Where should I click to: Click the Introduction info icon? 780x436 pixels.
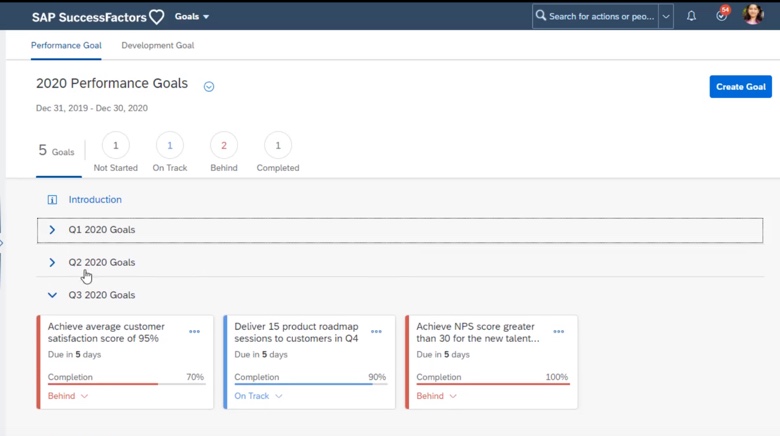tap(52, 200)
